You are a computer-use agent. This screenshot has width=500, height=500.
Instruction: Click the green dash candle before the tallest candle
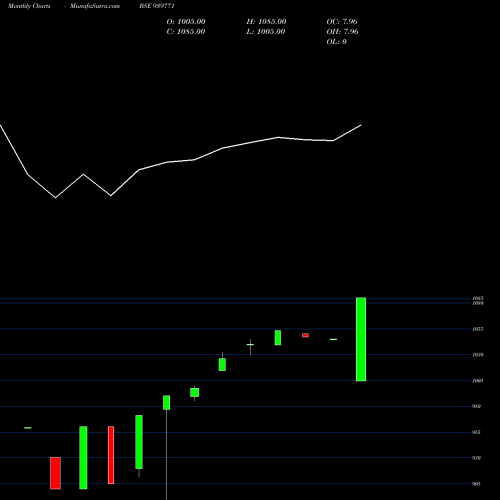click(x=333, y=339)
